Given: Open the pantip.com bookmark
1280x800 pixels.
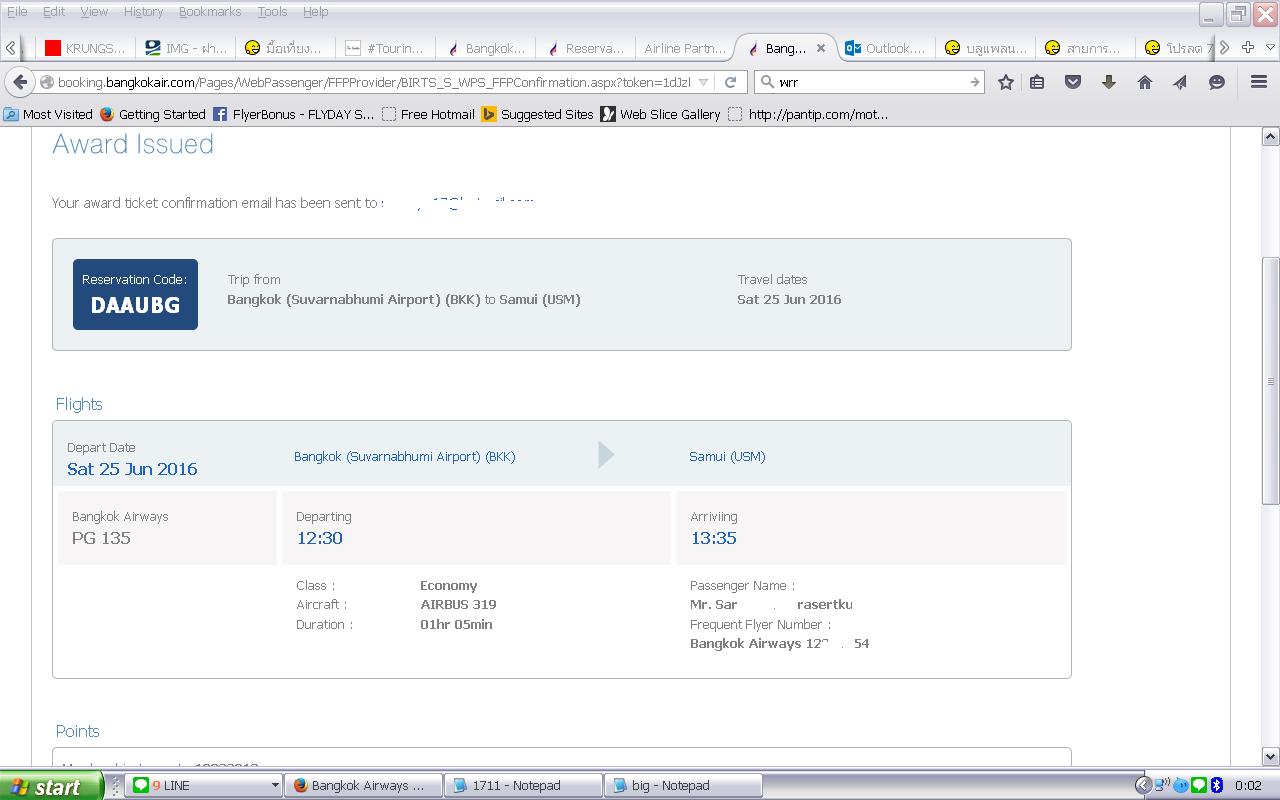Looking at the screenshot, I should coord(808,114).
